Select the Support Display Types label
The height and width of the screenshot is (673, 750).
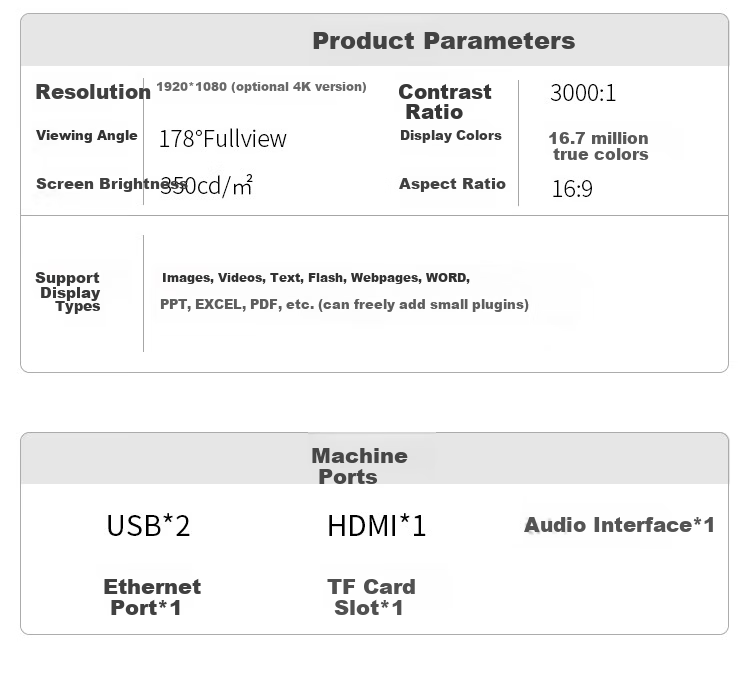click(x=67, y=292)
